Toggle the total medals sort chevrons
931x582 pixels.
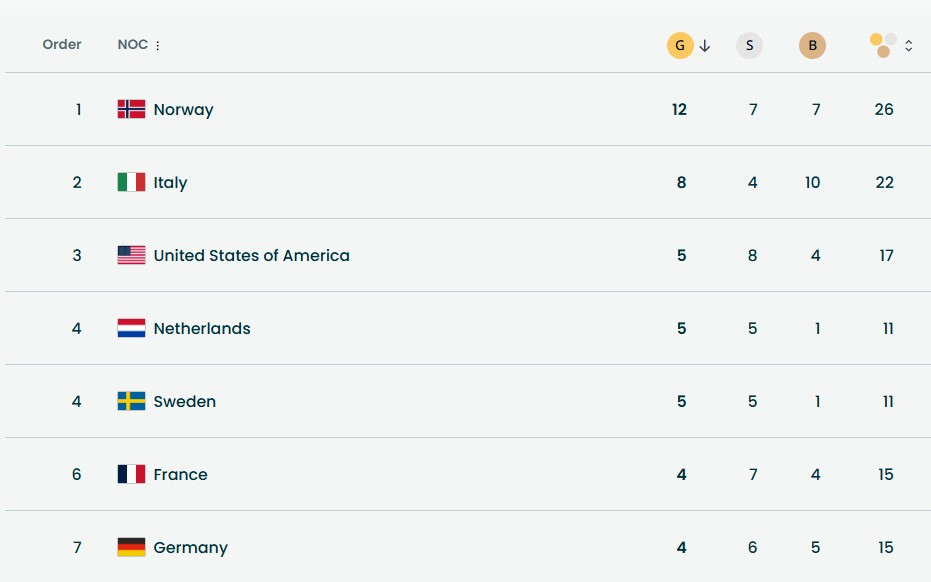point(908,46)
